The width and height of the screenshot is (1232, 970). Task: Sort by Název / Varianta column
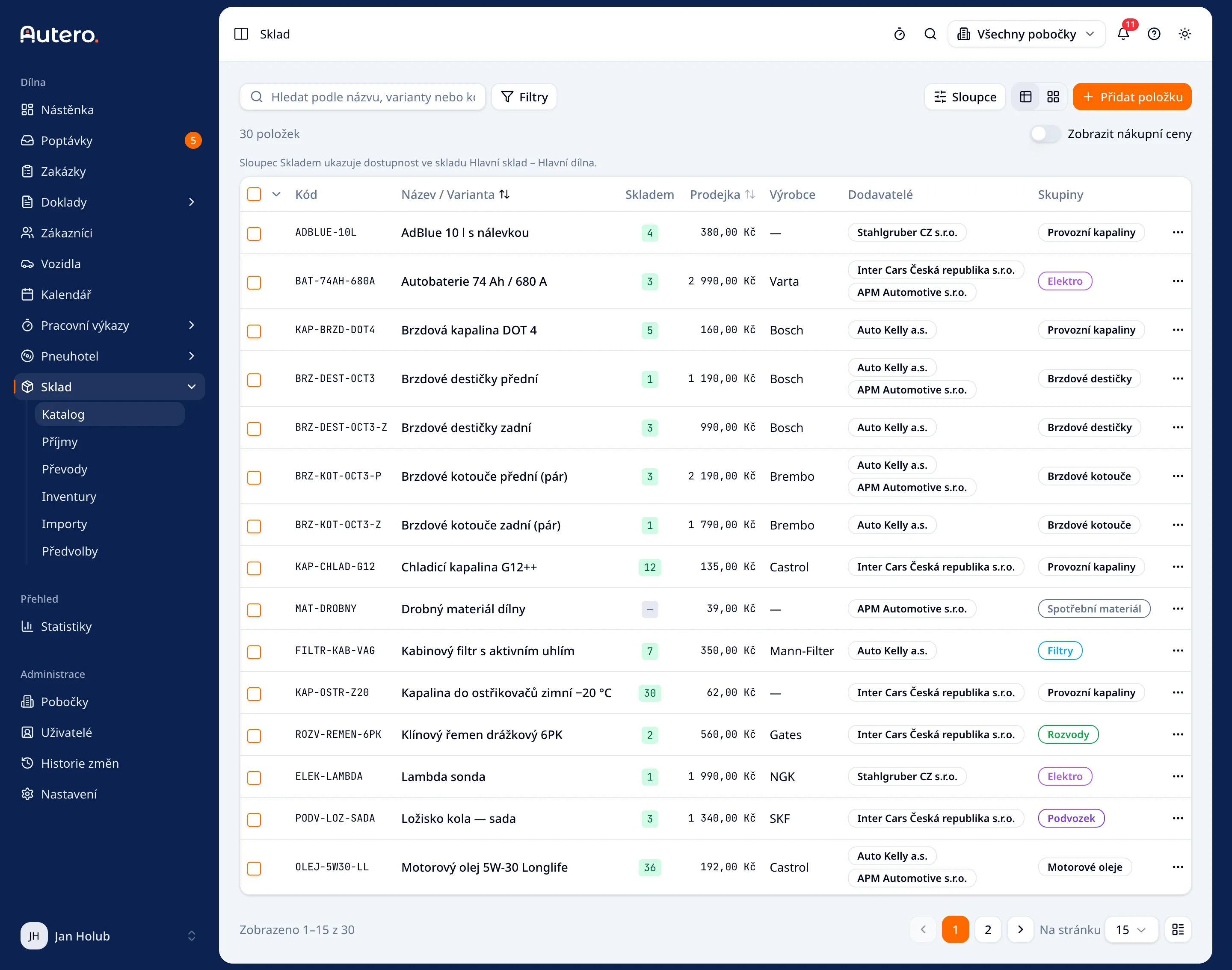455,194
